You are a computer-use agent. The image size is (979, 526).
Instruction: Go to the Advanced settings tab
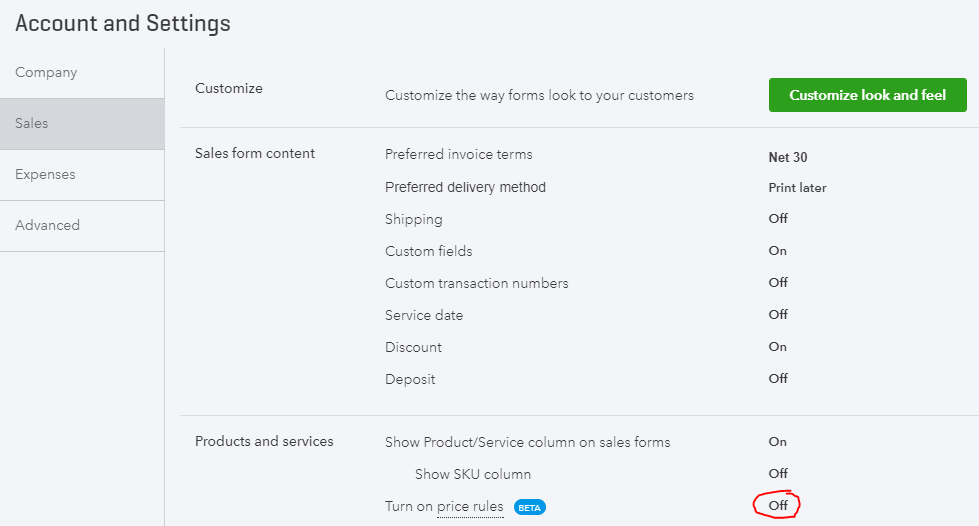(82, 226)
